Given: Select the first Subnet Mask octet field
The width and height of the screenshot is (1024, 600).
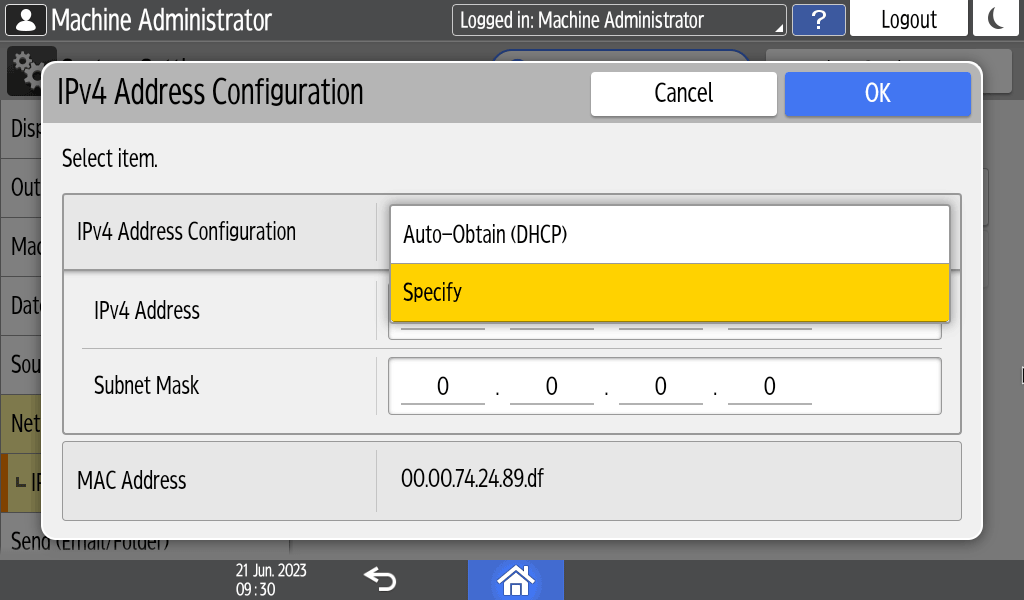Looking at the screenshot, I should click(x=443, y=386).
